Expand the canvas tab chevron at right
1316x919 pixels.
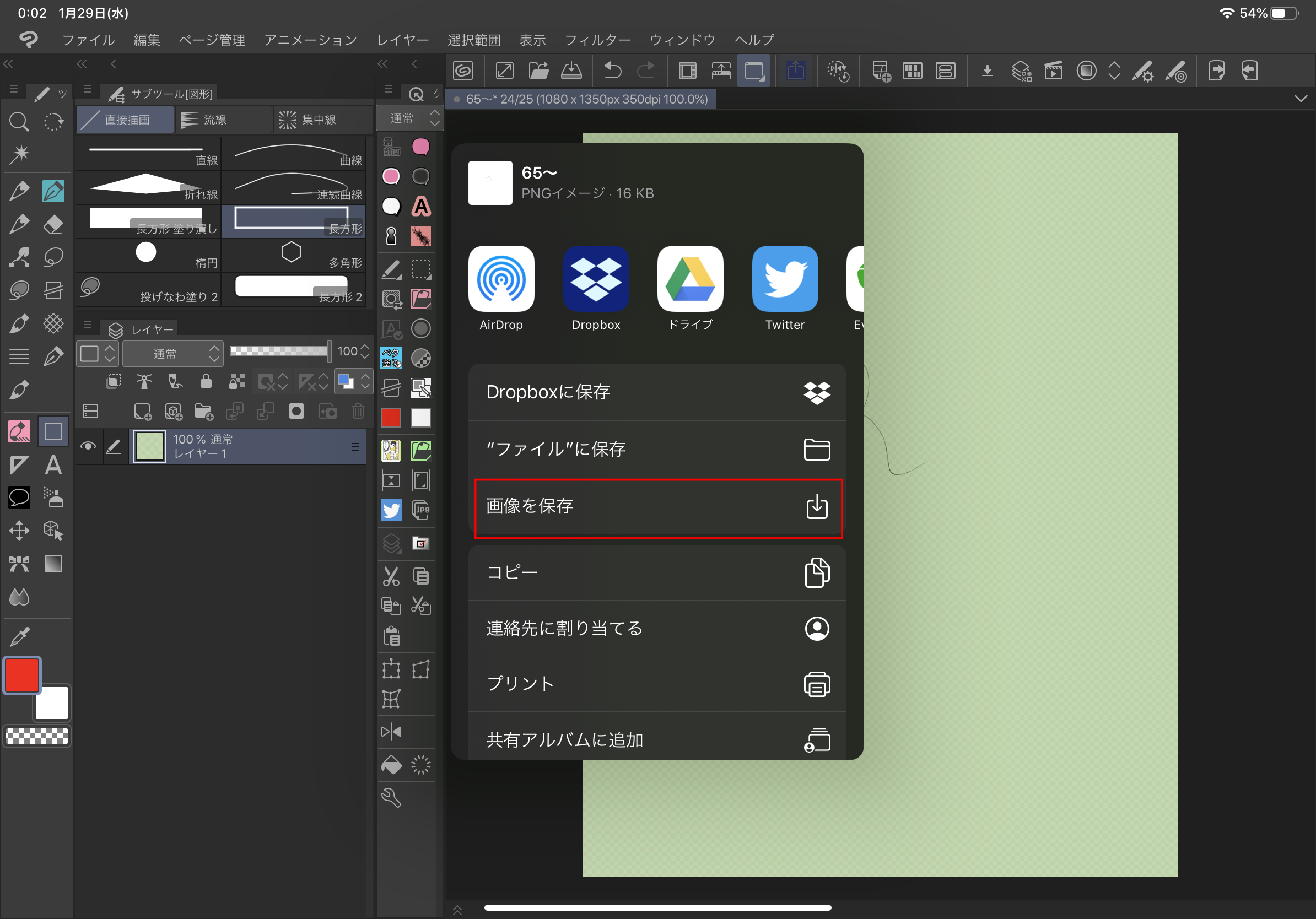[1301, 99]
